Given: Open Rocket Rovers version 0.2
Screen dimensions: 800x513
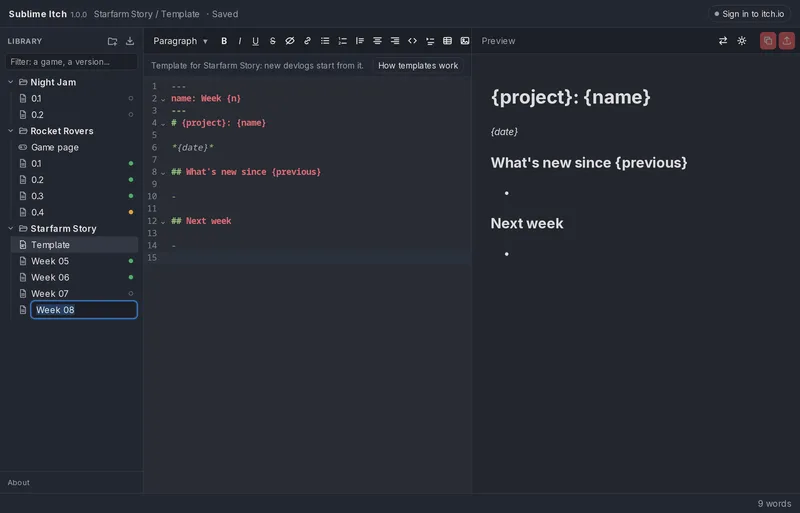Looking at the screenshot, I should click(74, 180).
